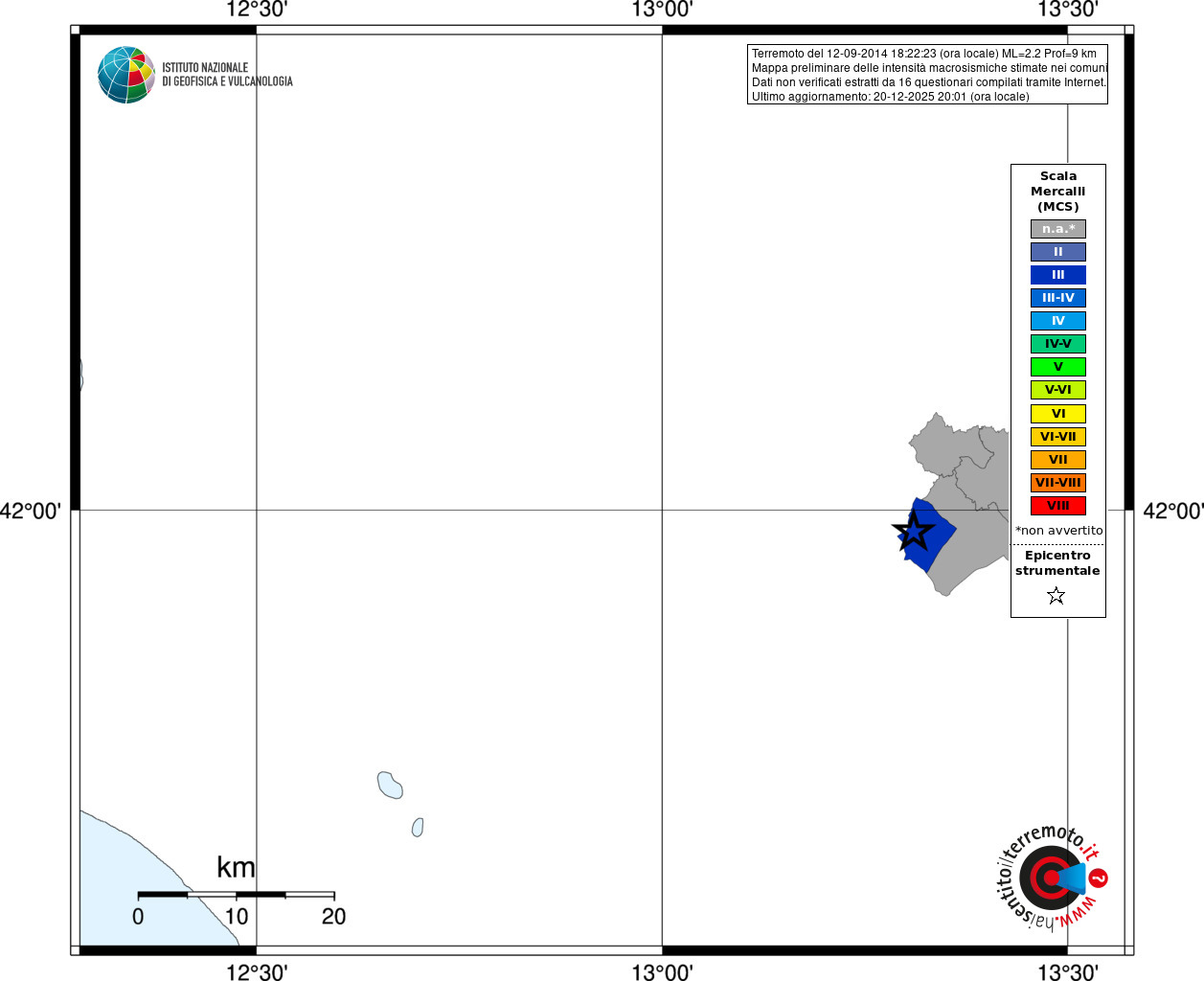Screen dimensions: 1204x981
Task: Click 'Scala Mercalli (MCS)' legend heading
Action: (1058, 192)
